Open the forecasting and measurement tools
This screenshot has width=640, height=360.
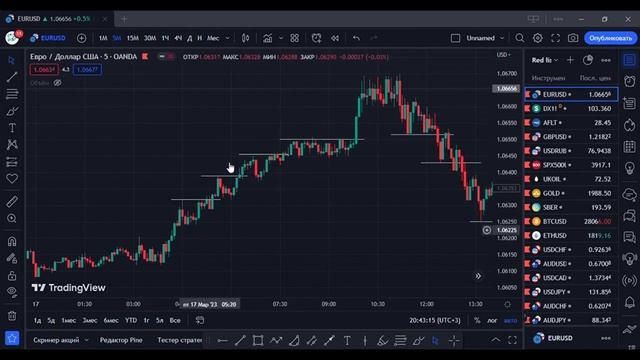[x=12, y=162]
